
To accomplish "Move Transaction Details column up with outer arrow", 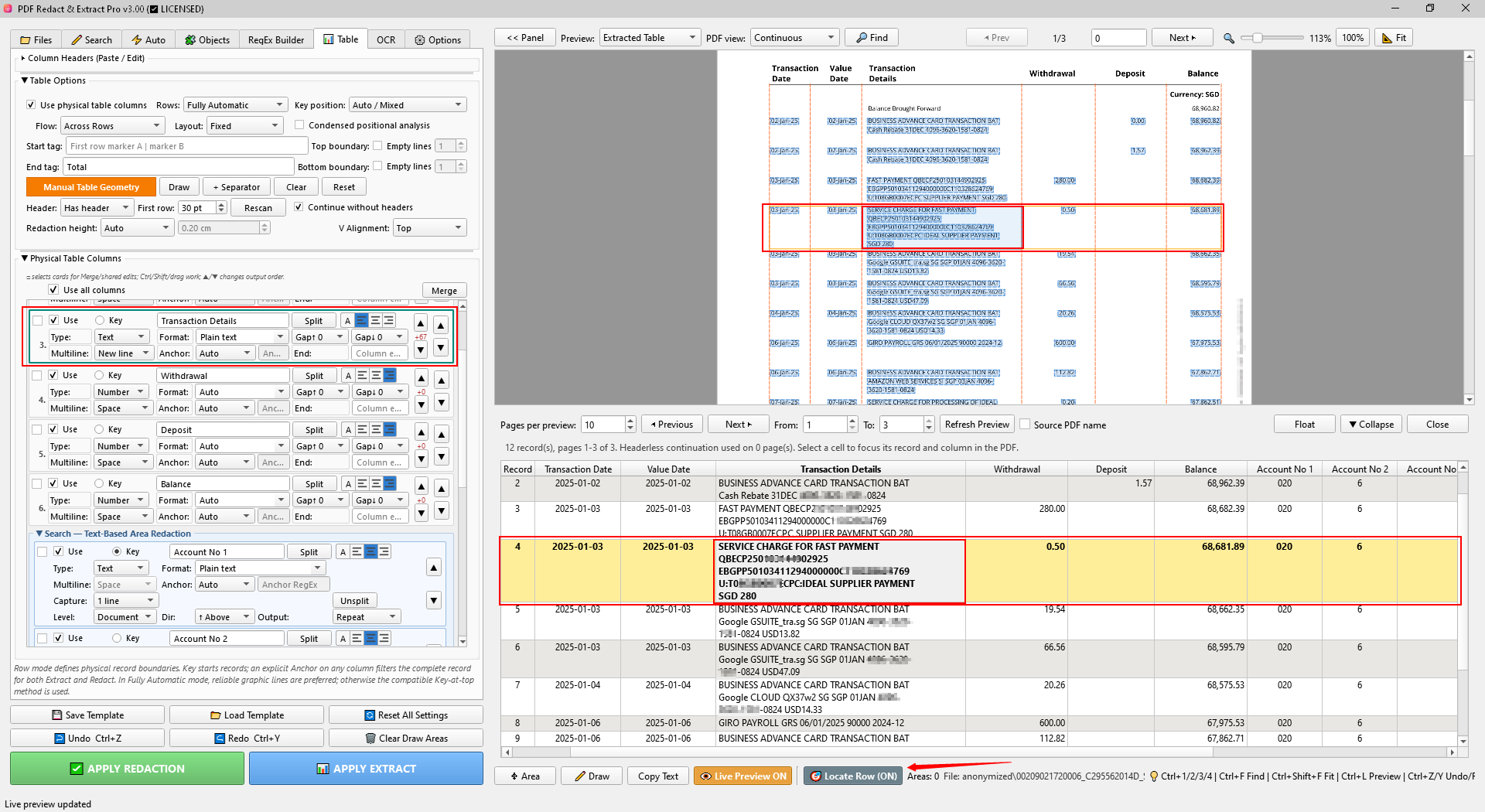I will (x=441, y=325).
